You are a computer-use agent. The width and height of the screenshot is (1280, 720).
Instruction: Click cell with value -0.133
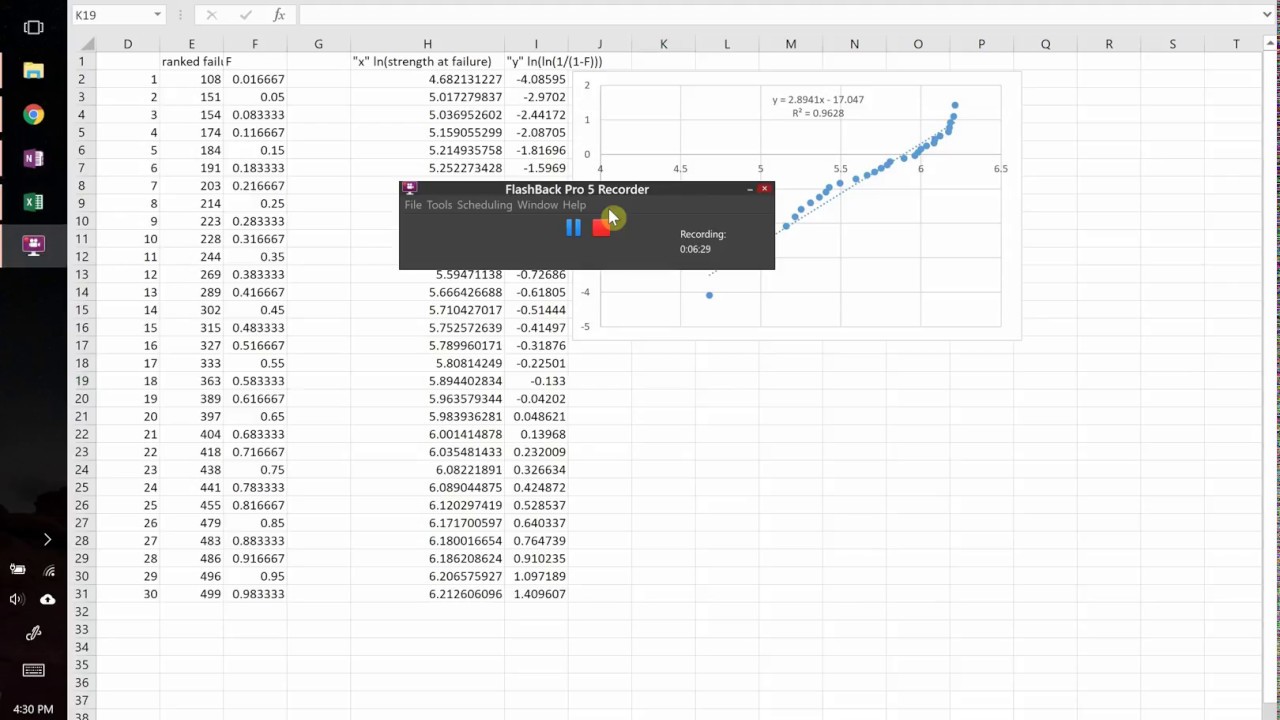click(x=536, y=381)
